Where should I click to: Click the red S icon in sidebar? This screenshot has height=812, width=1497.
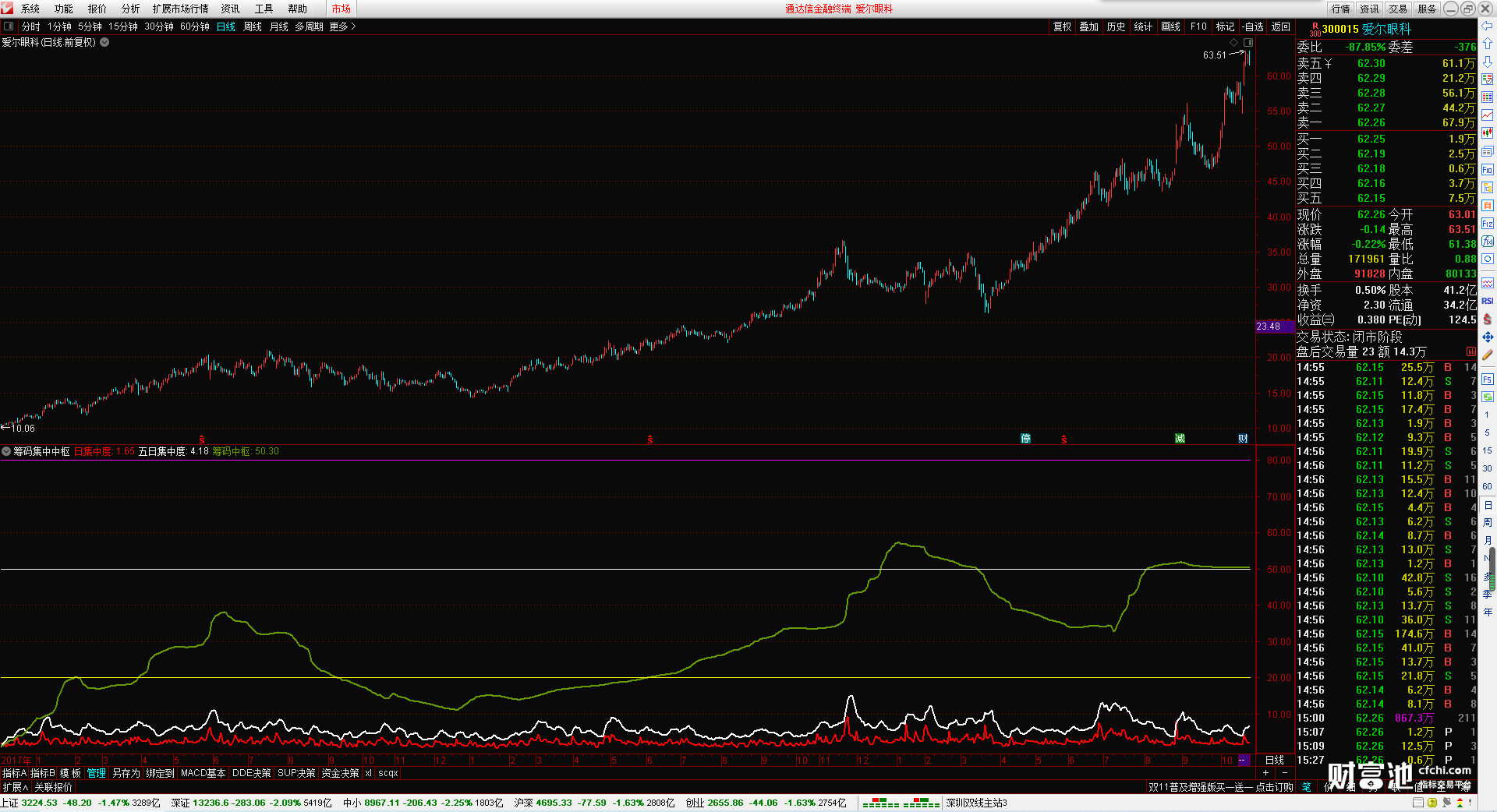(1488, 319)
